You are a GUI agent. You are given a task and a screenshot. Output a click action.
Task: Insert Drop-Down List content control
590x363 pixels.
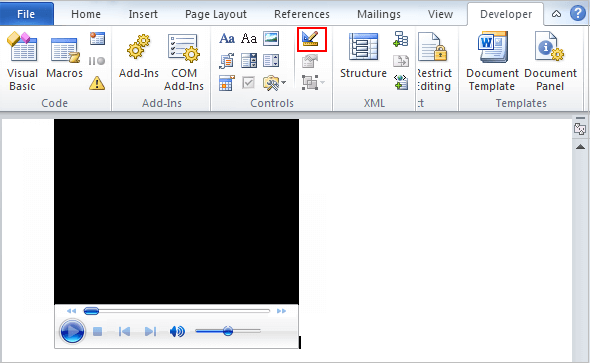point(271,61)
